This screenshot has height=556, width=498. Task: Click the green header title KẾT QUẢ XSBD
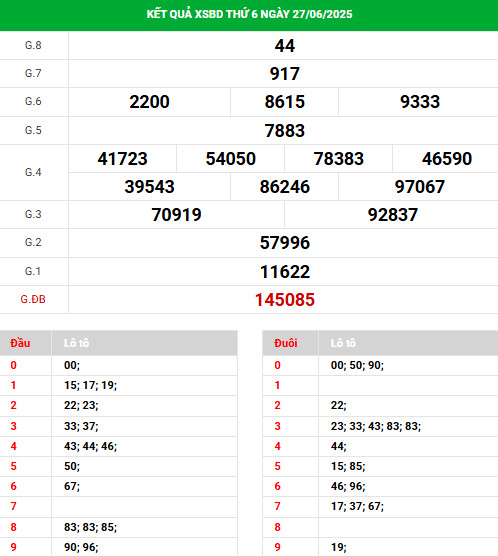tap(249, 14)
